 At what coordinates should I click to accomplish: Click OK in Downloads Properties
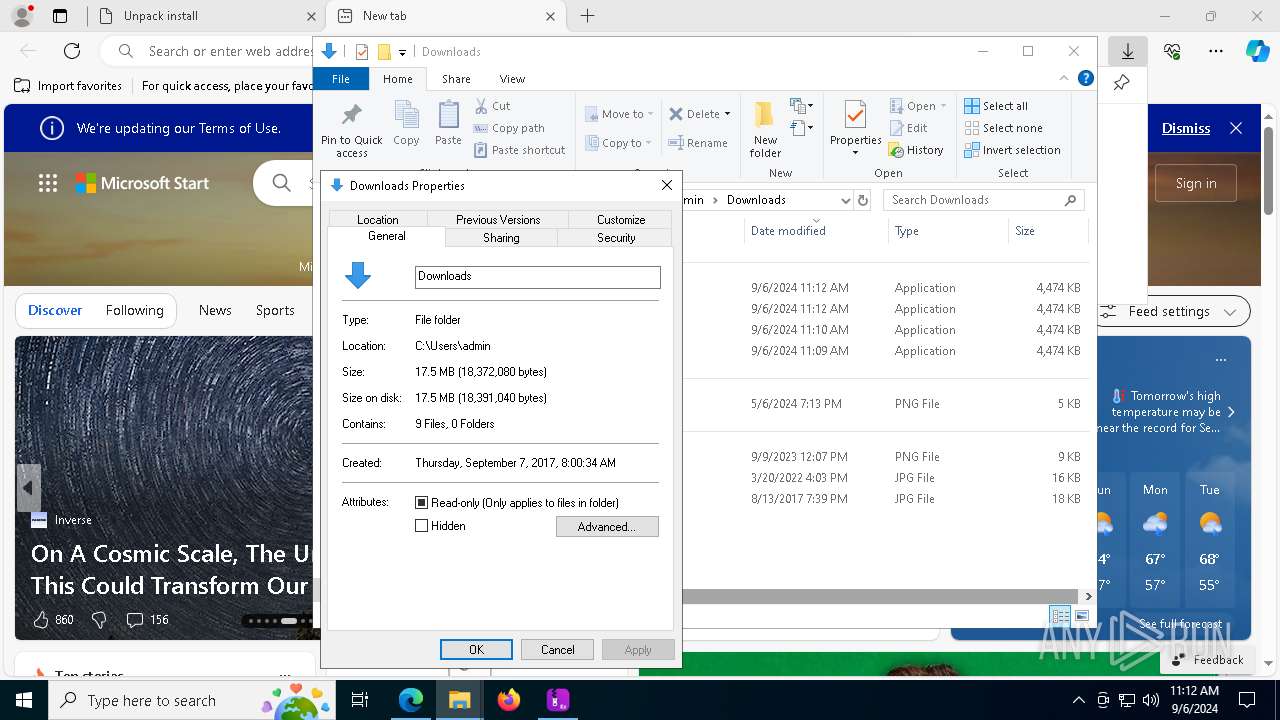coord(476,650)
